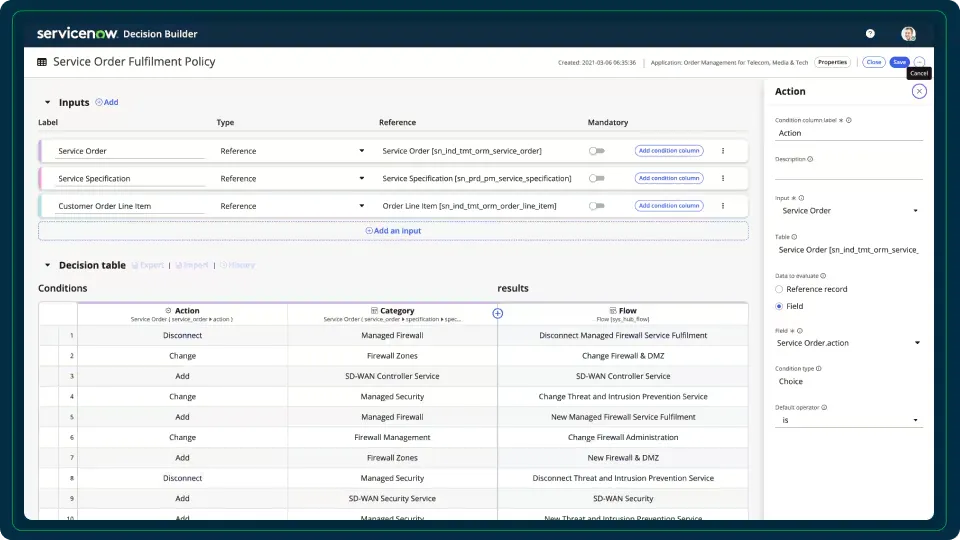Viewport: 960px width, 540px height.
Task: Click Disconnect Managed Firewall Service Fulfilment cell
Action: tap(623, 336)
